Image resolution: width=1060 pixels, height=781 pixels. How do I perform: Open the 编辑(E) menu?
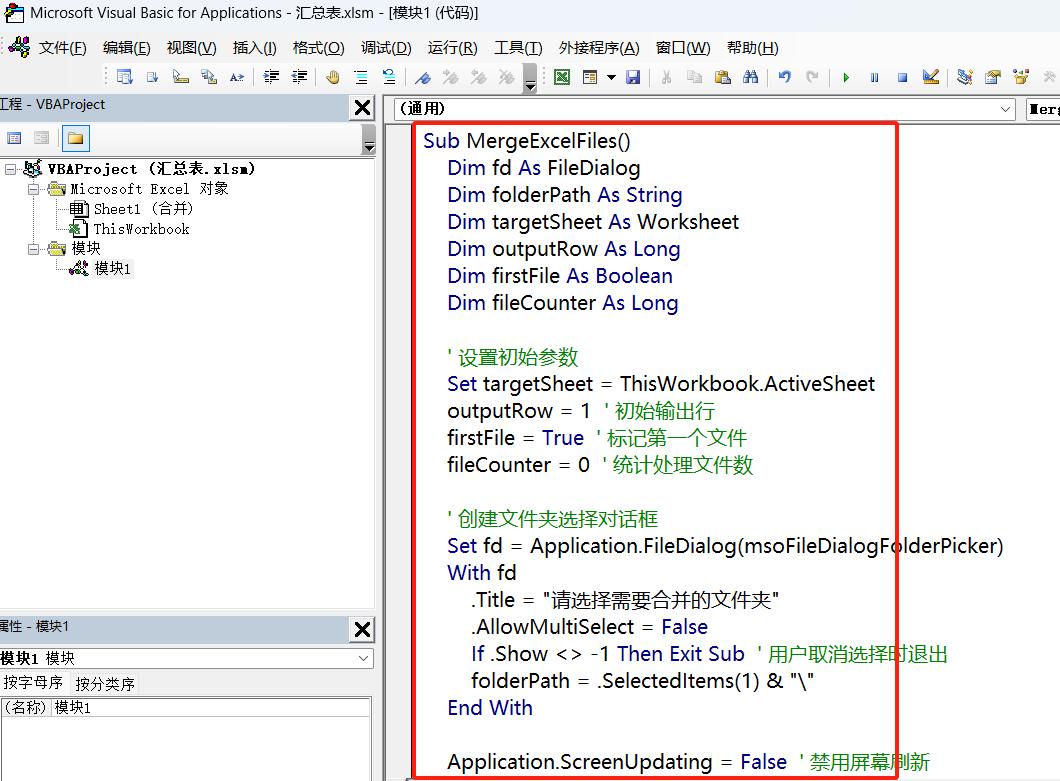(126, 48)
